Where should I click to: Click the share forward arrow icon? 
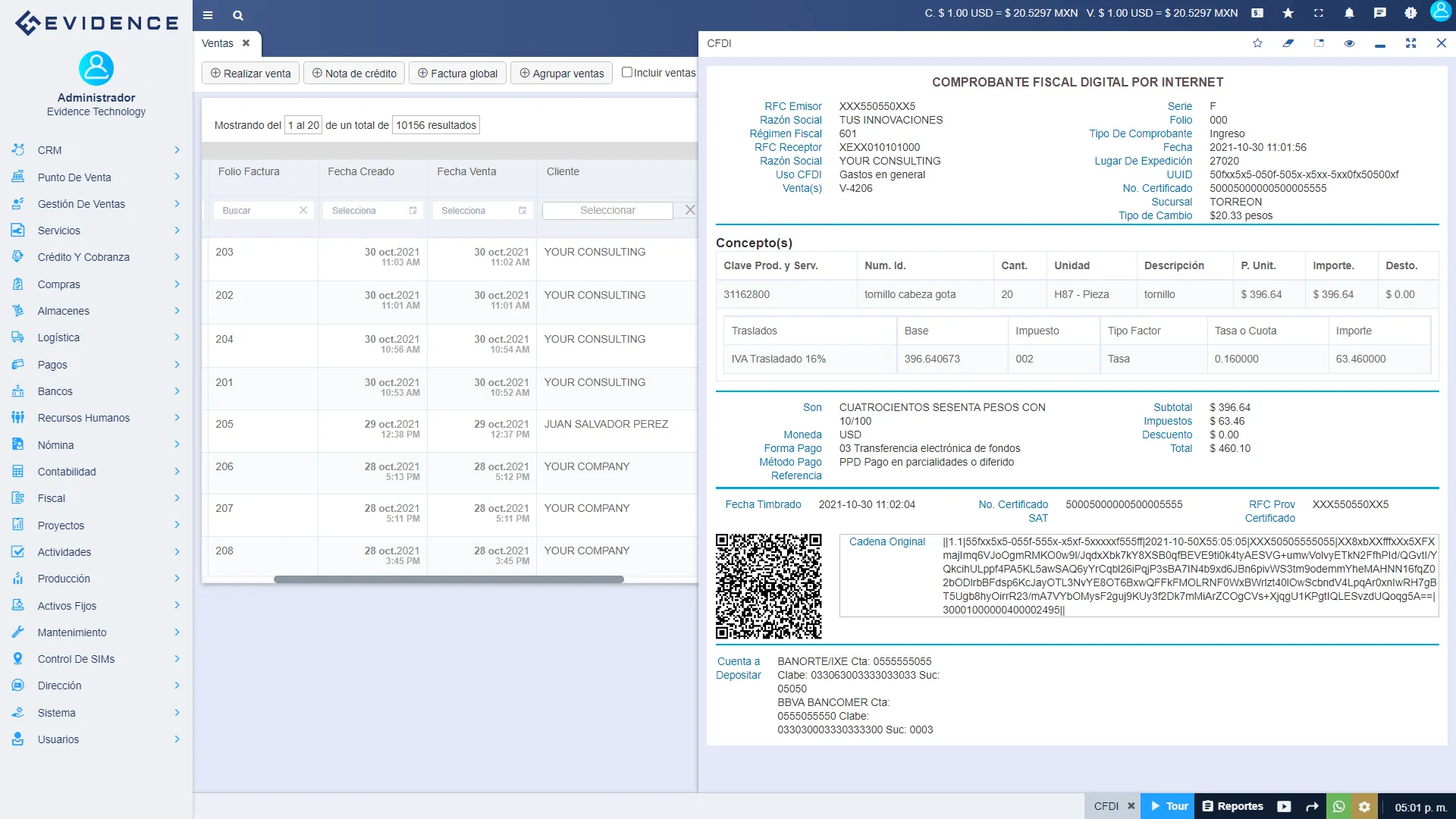pos(1311,806)
